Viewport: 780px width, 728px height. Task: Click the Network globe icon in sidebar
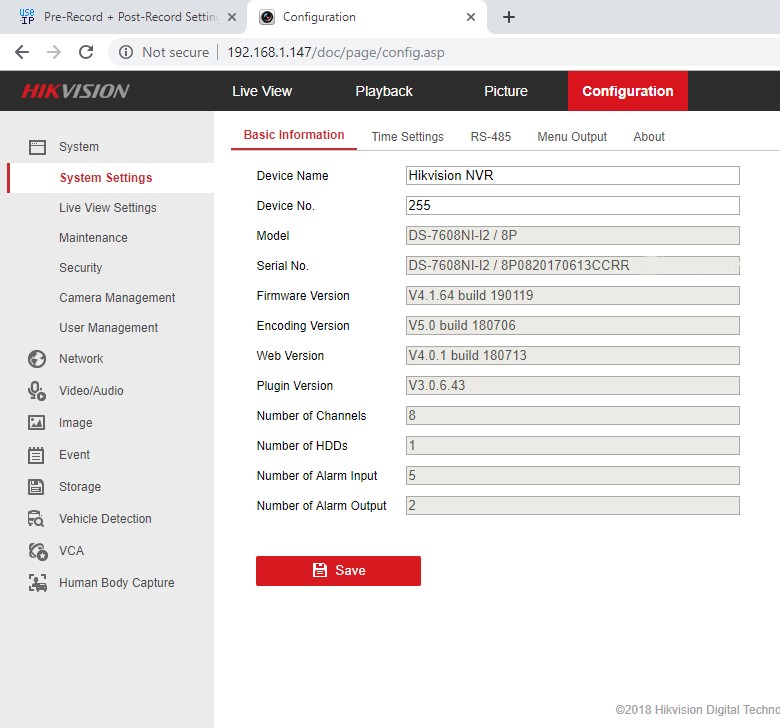[x=37, y=359]
